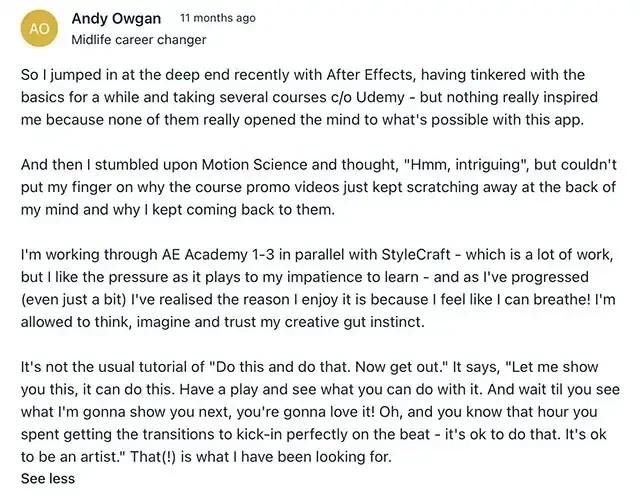Viewport: 640px width, 501px height.
Task: Click the phrase "course promo videos"
Action: pyautogui.click(x=267, y=187)
